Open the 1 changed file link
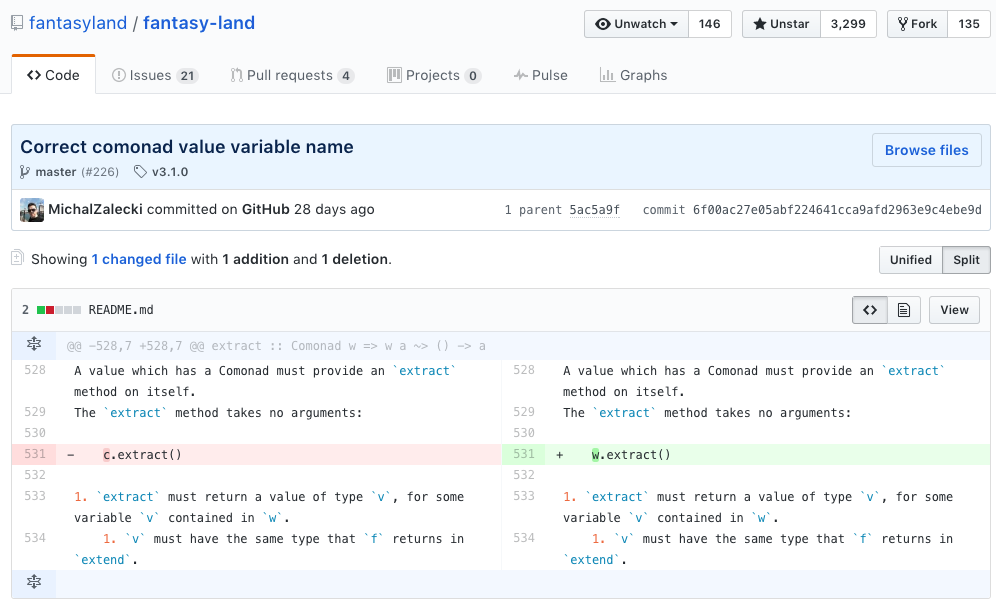 pos(139,260)
